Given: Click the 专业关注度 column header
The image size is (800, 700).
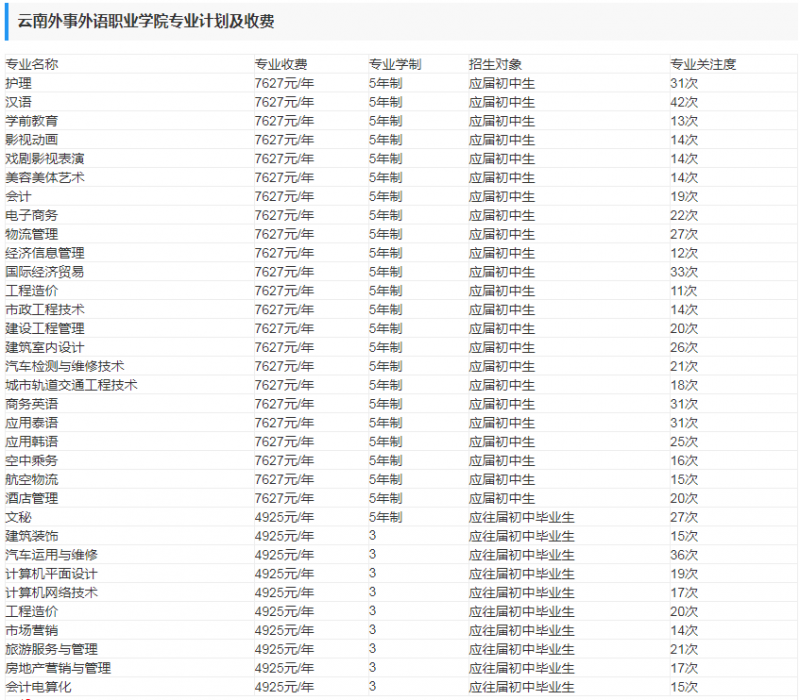Looking at the screenshot, I should click(703, 64).
